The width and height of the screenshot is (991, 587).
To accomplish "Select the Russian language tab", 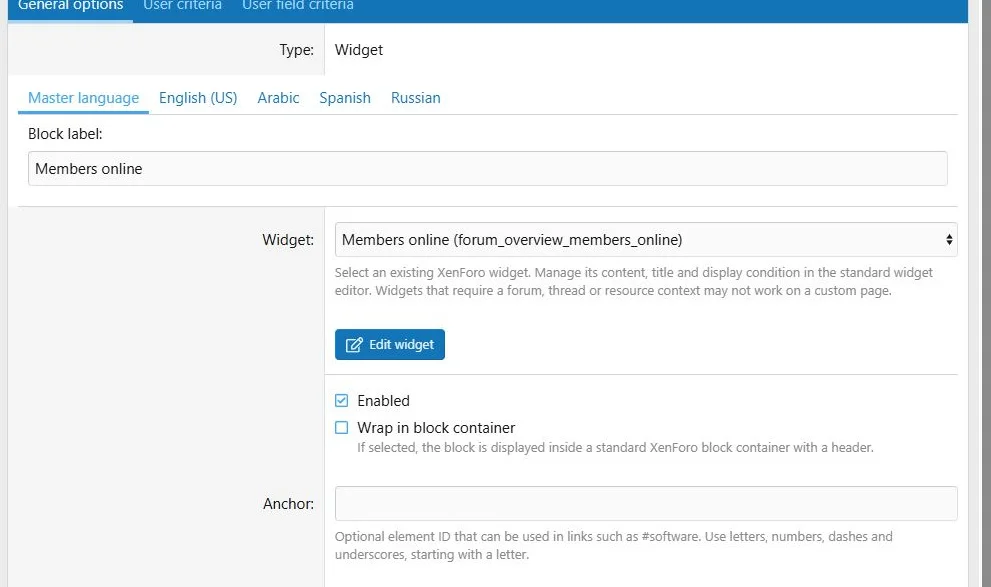I will click(x=416, y=99).
